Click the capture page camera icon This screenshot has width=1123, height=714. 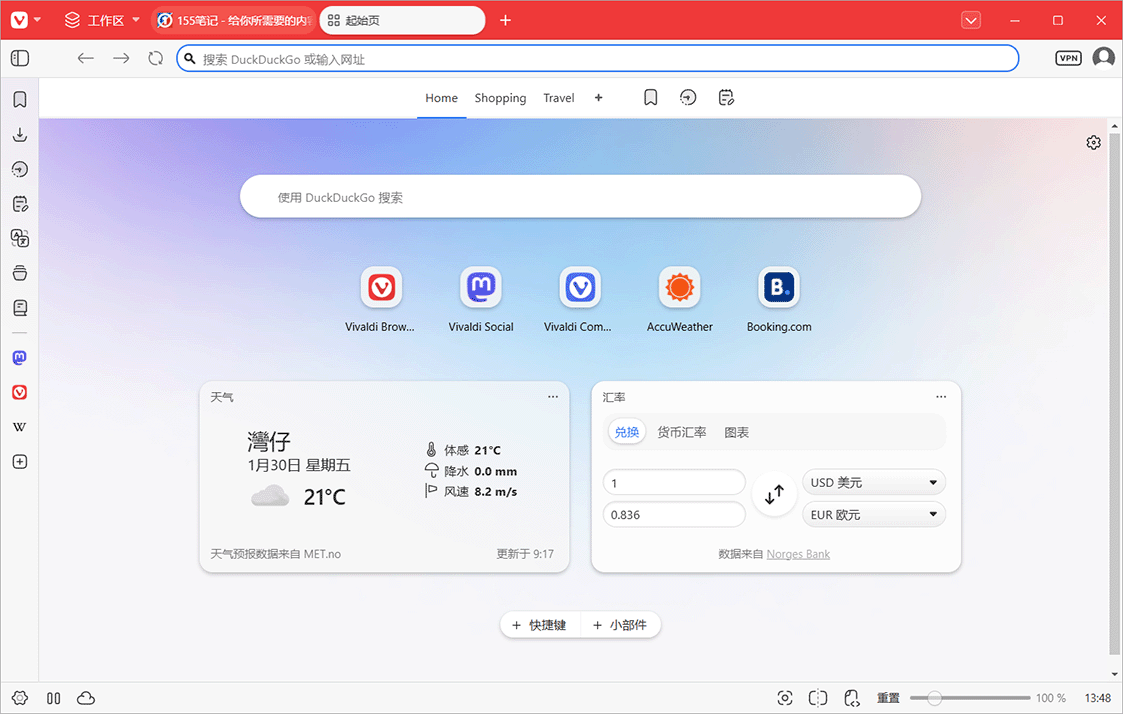785,698
